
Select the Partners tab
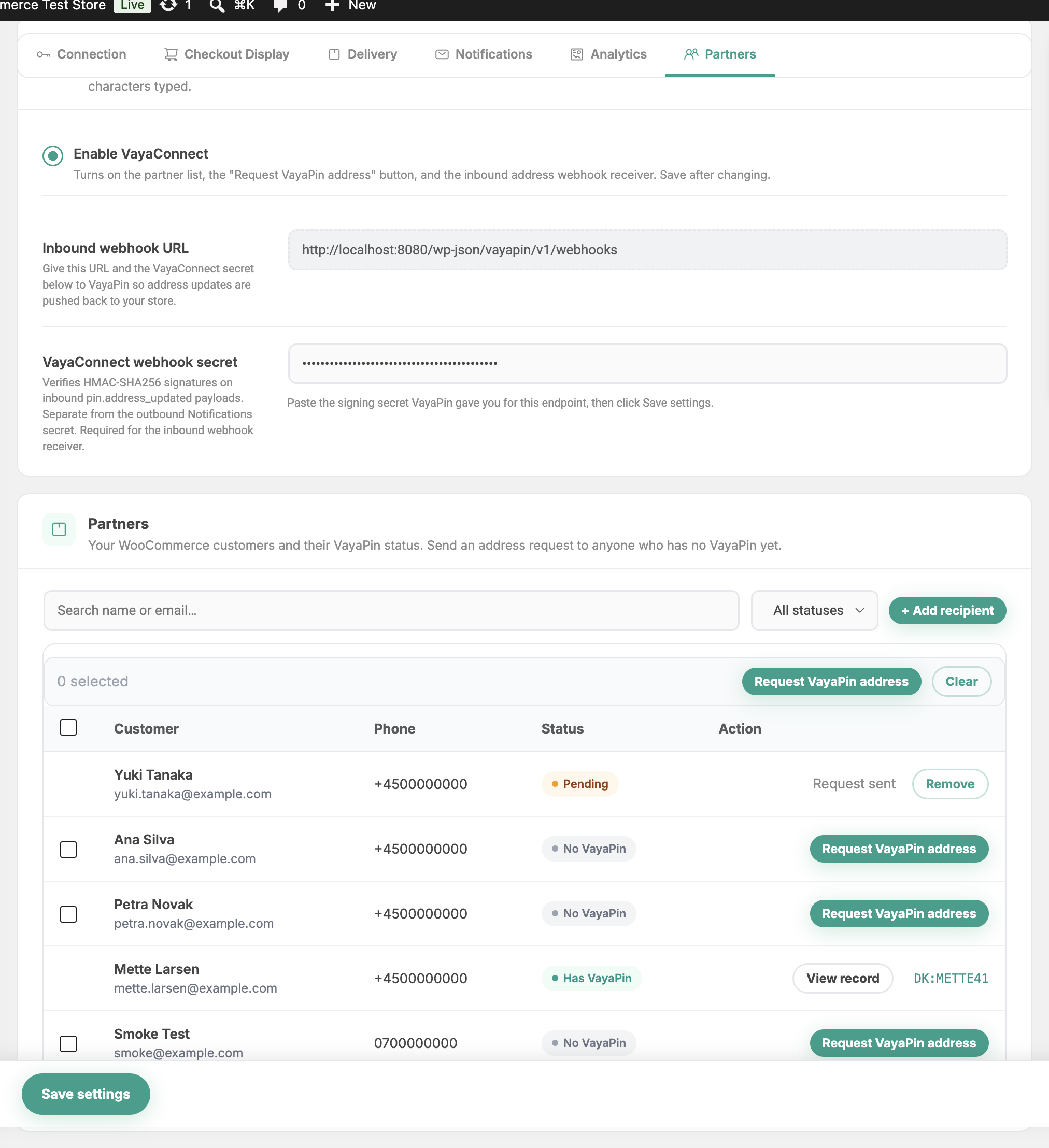click(x=720, y=55)
